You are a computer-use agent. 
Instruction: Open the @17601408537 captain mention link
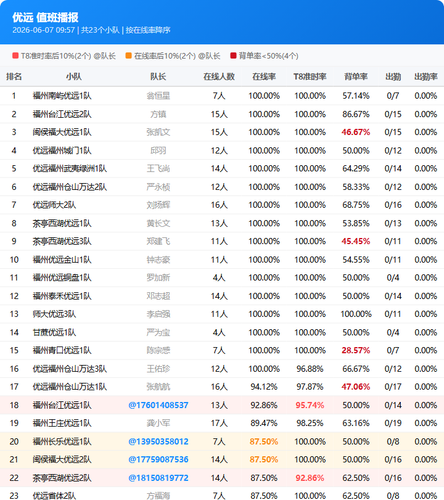click(x=158, y=405)
